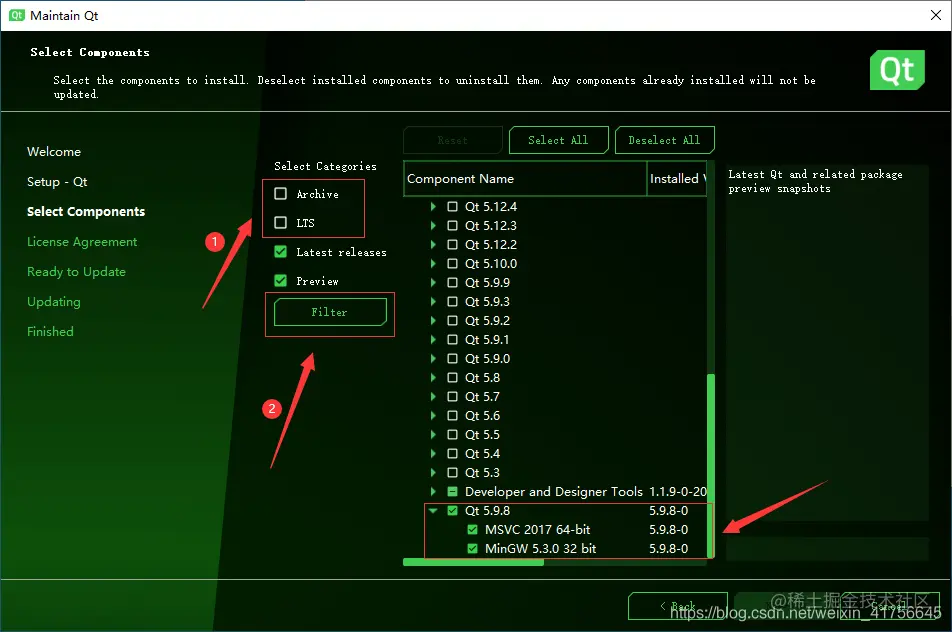The image size is (952, 632).
Task: Enable the Archive category checkbox
Action: [x=280, y=194]
